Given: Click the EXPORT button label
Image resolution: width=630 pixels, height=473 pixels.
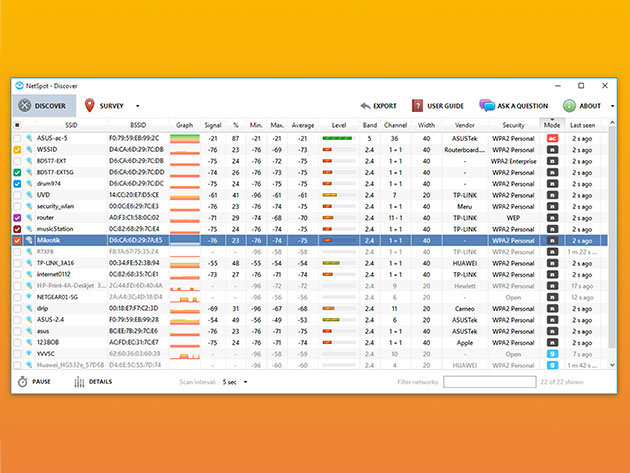Looking at the screenshot, I should (385, 106).
